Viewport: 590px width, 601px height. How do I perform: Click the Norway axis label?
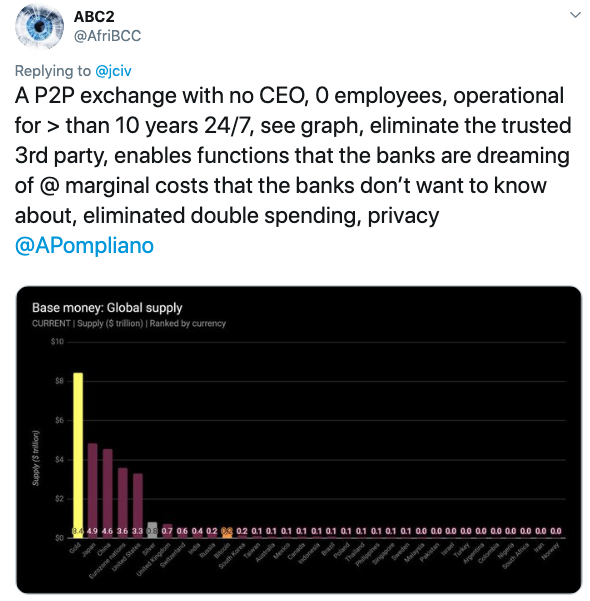[549, 552]
